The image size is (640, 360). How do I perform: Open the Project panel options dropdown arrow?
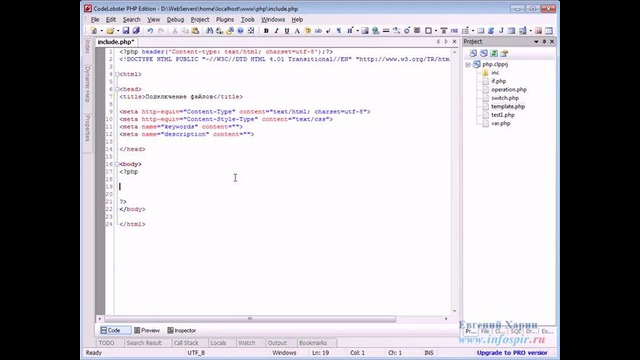(536, 42)
